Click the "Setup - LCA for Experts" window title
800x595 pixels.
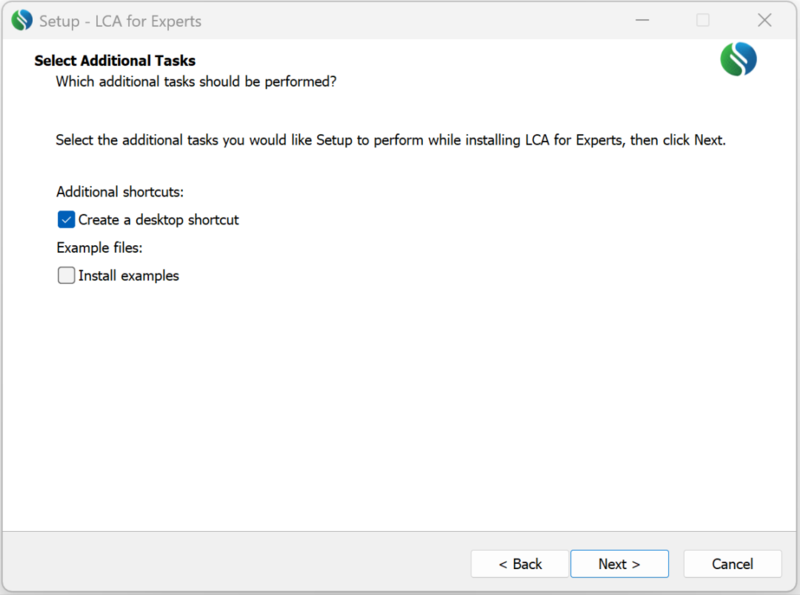pos(120,20)
